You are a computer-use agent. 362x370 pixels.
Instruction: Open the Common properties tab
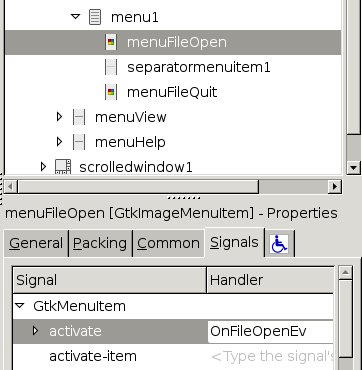(168, 243)
